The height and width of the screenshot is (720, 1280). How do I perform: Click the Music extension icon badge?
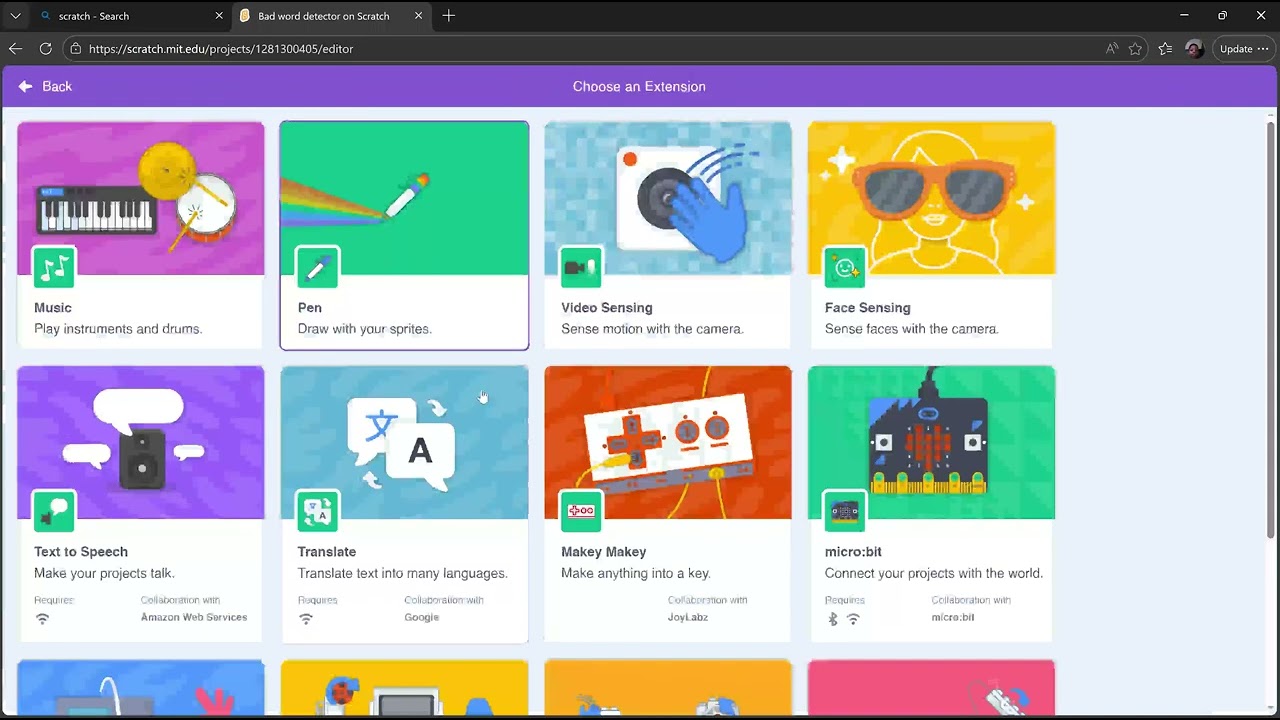point(54,267)
